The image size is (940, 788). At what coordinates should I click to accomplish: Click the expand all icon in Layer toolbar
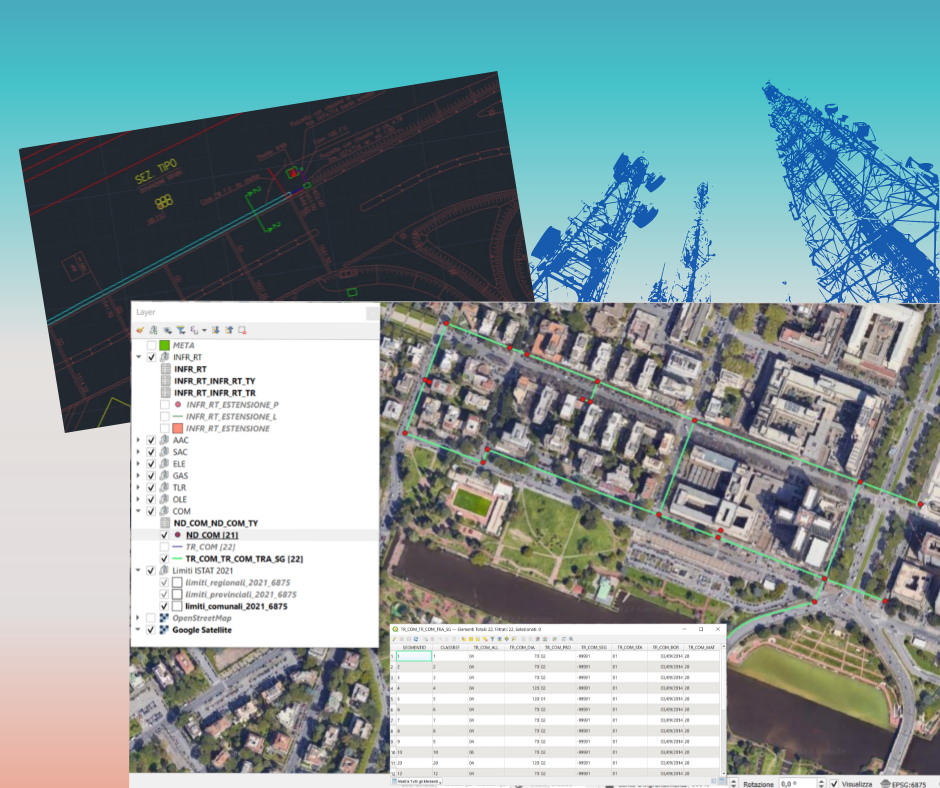(x=216, y=329)
